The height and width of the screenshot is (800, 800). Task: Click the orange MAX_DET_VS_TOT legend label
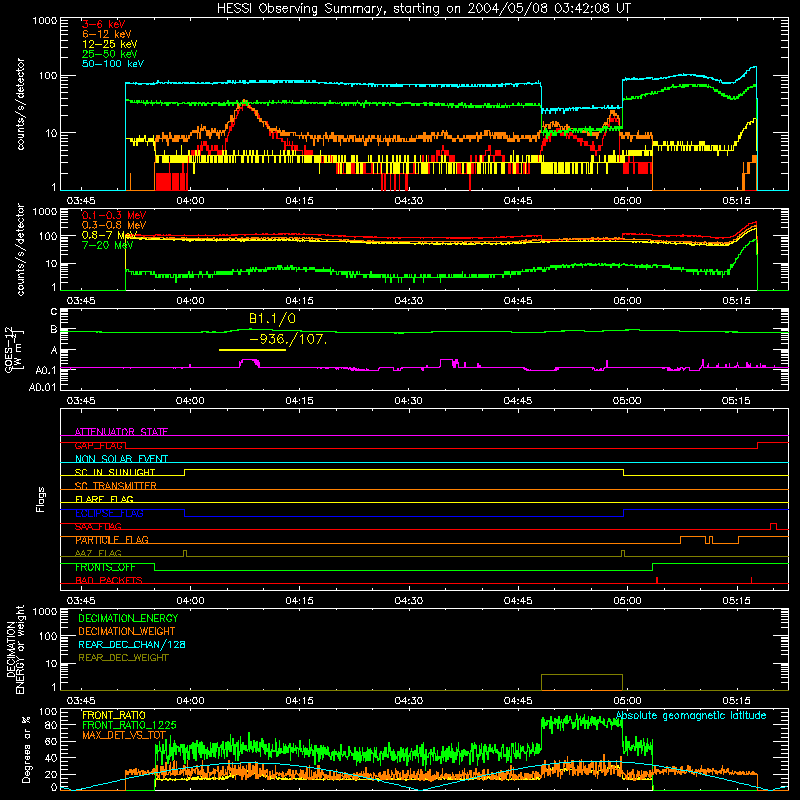pyautogui.click(x=124, y=735)
